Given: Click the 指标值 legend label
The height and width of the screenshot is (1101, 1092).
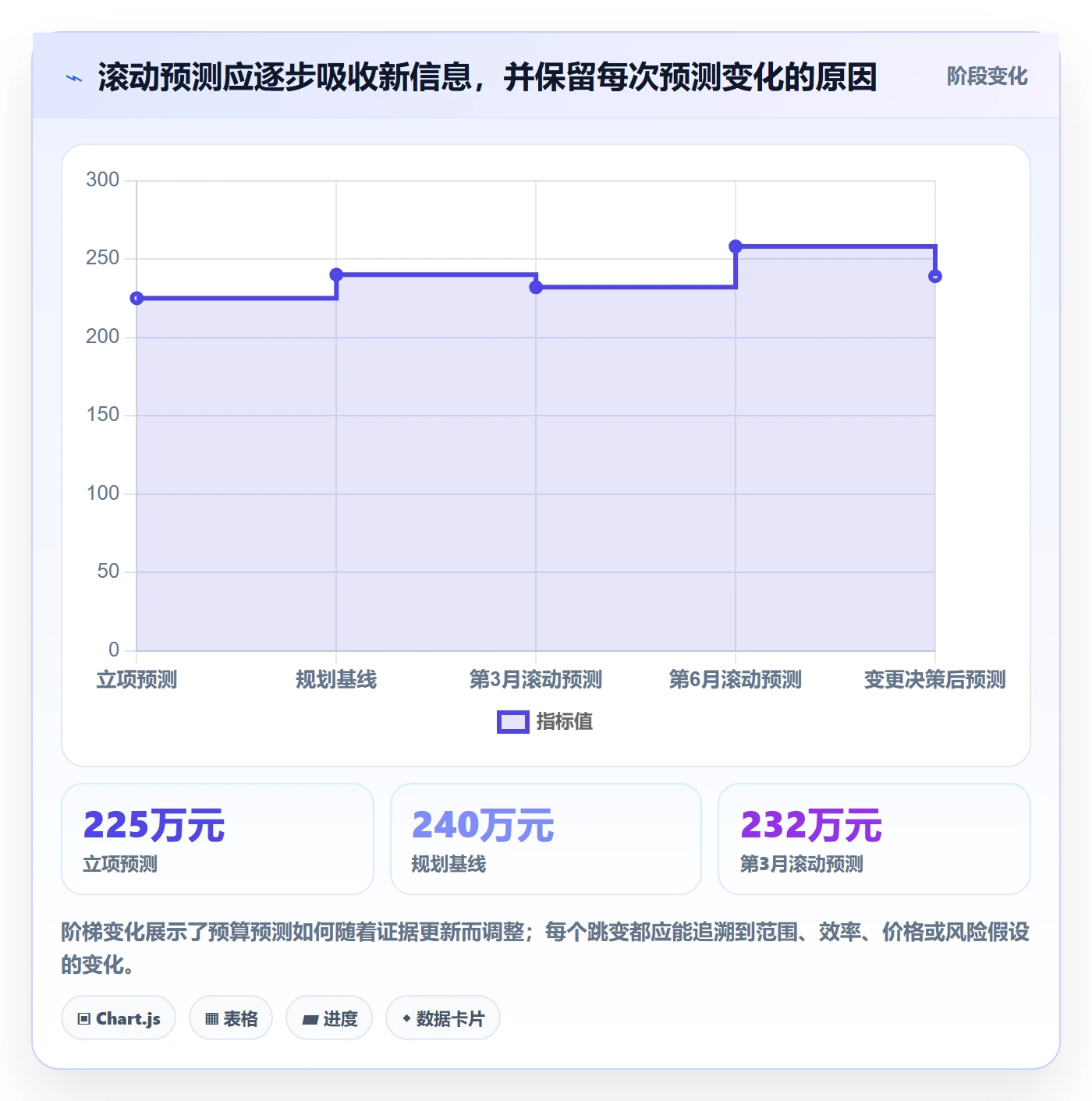Looking at the screenshot, I should click(x=565, y=722).
